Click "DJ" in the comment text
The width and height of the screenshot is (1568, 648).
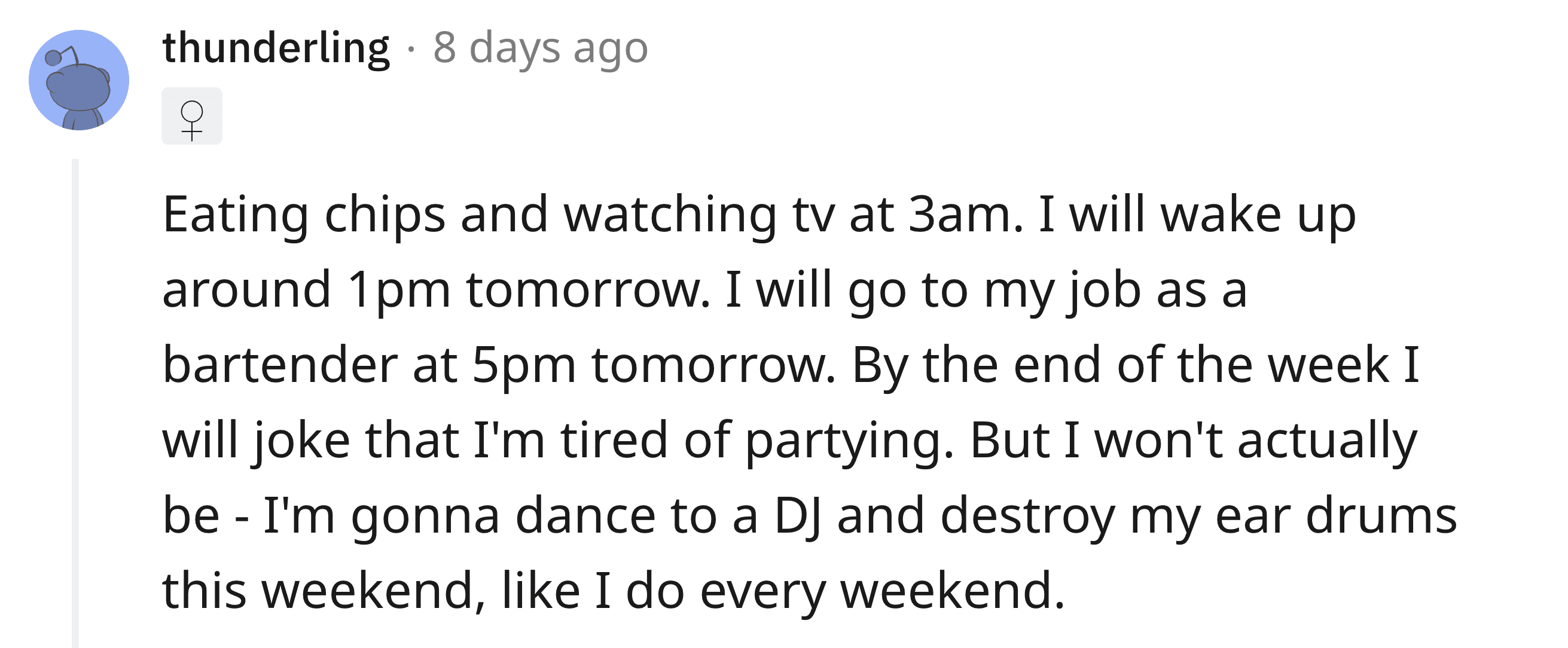[x=797, y=516]
